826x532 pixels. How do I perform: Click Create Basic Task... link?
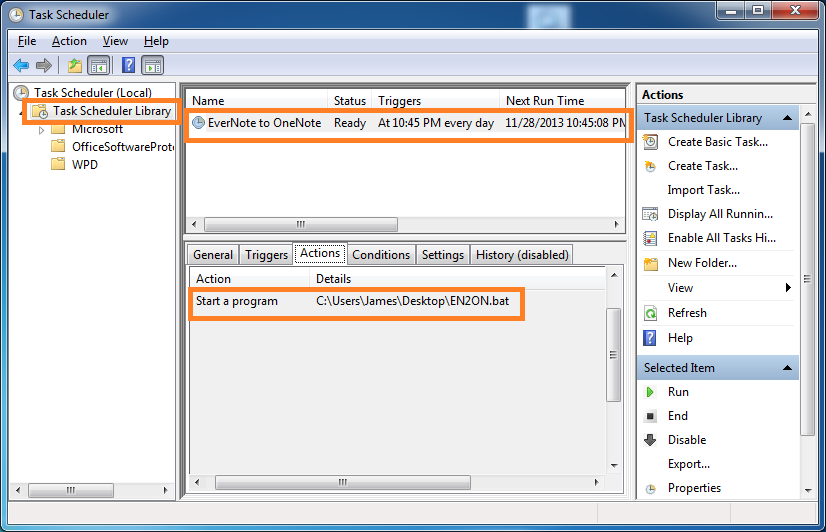point(717,142)
